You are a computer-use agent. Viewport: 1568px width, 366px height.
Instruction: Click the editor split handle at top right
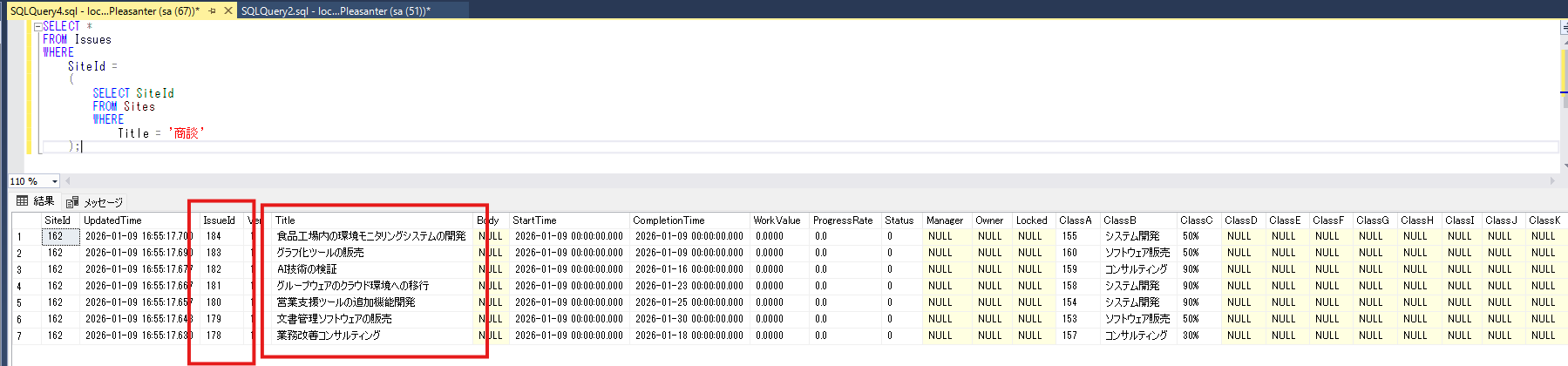(x=1563, y=26)
